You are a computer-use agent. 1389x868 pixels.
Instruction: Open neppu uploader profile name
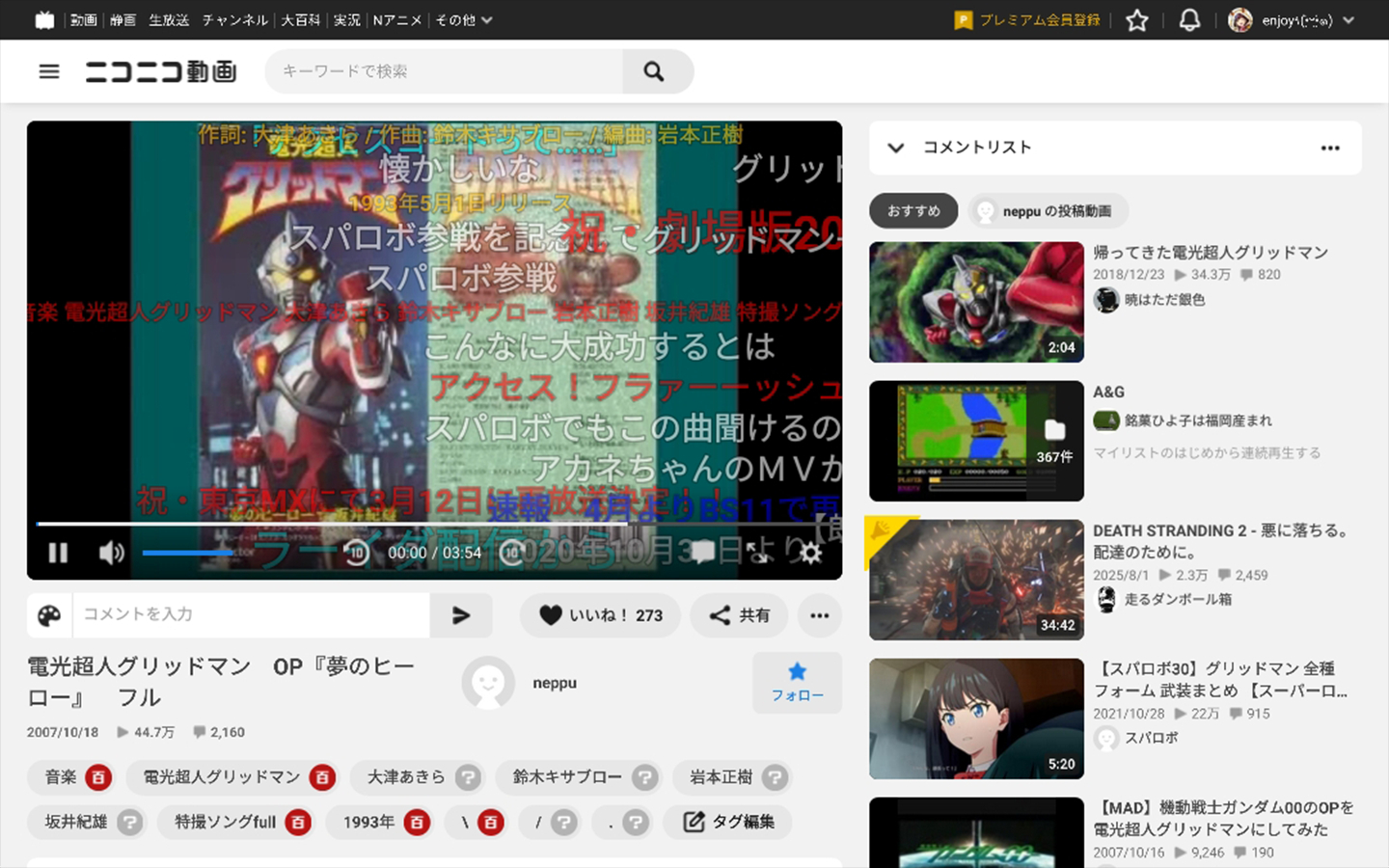coord(555,683)
